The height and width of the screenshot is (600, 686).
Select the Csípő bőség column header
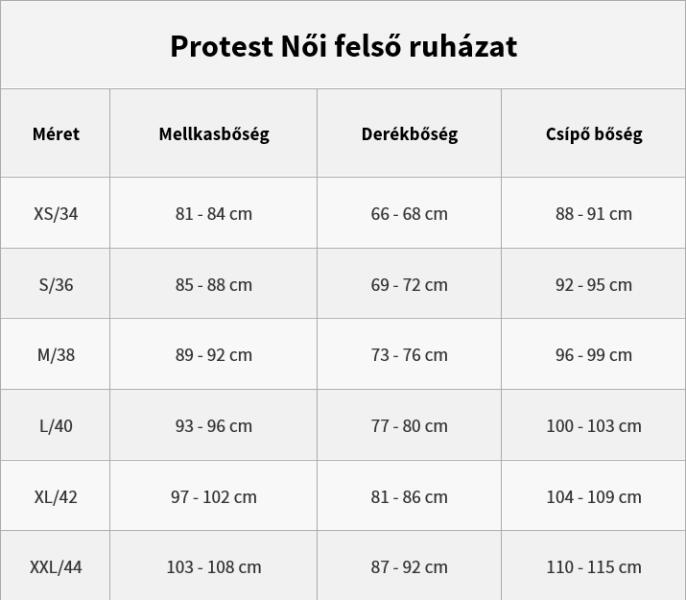[594, 134]
